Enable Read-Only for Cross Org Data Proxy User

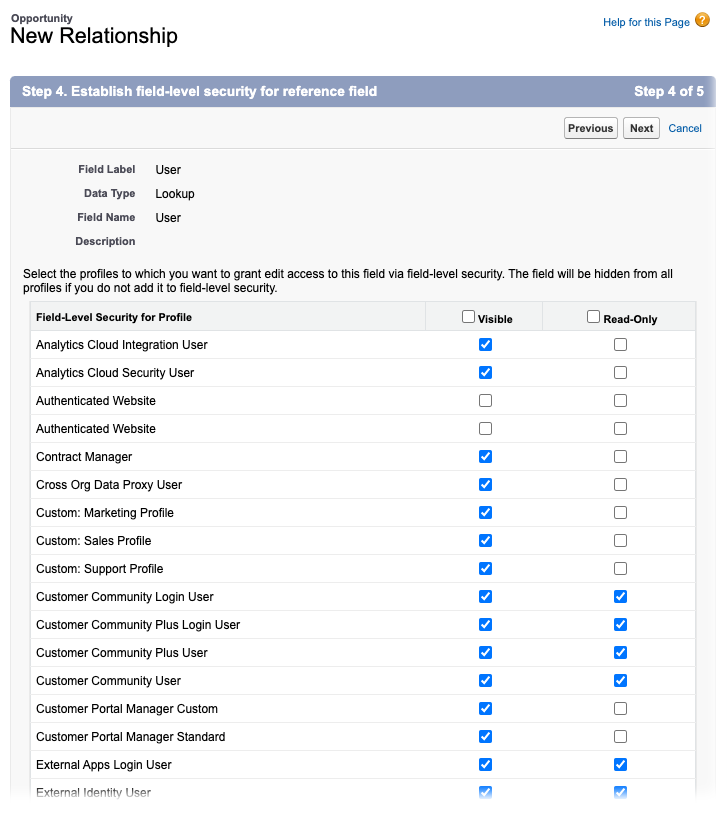620,484
